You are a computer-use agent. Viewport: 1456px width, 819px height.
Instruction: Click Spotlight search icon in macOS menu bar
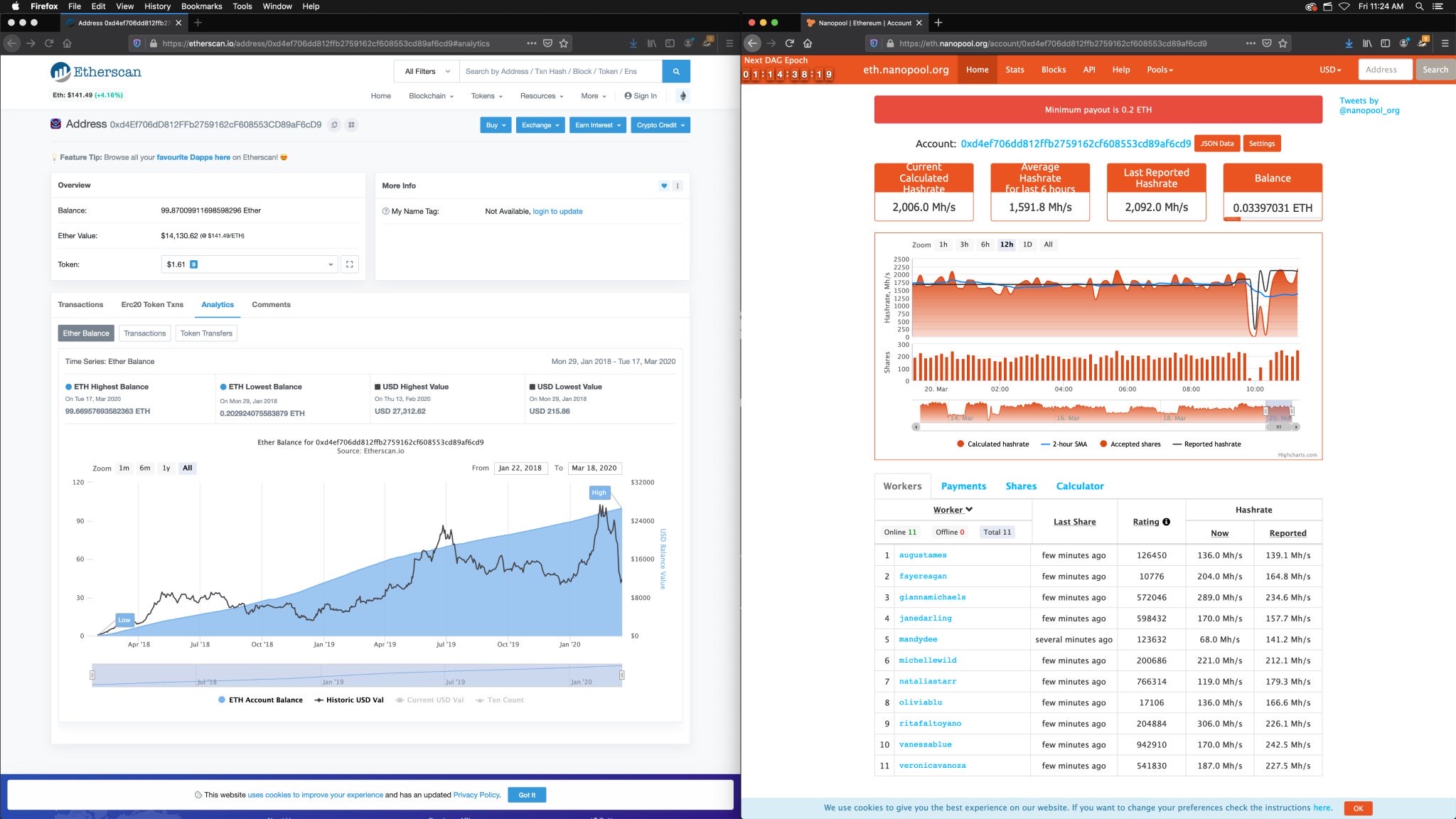click(x=1419, y=6)
